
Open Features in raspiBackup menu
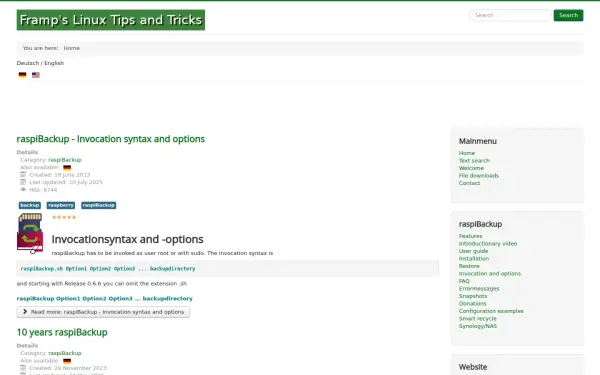470,236
